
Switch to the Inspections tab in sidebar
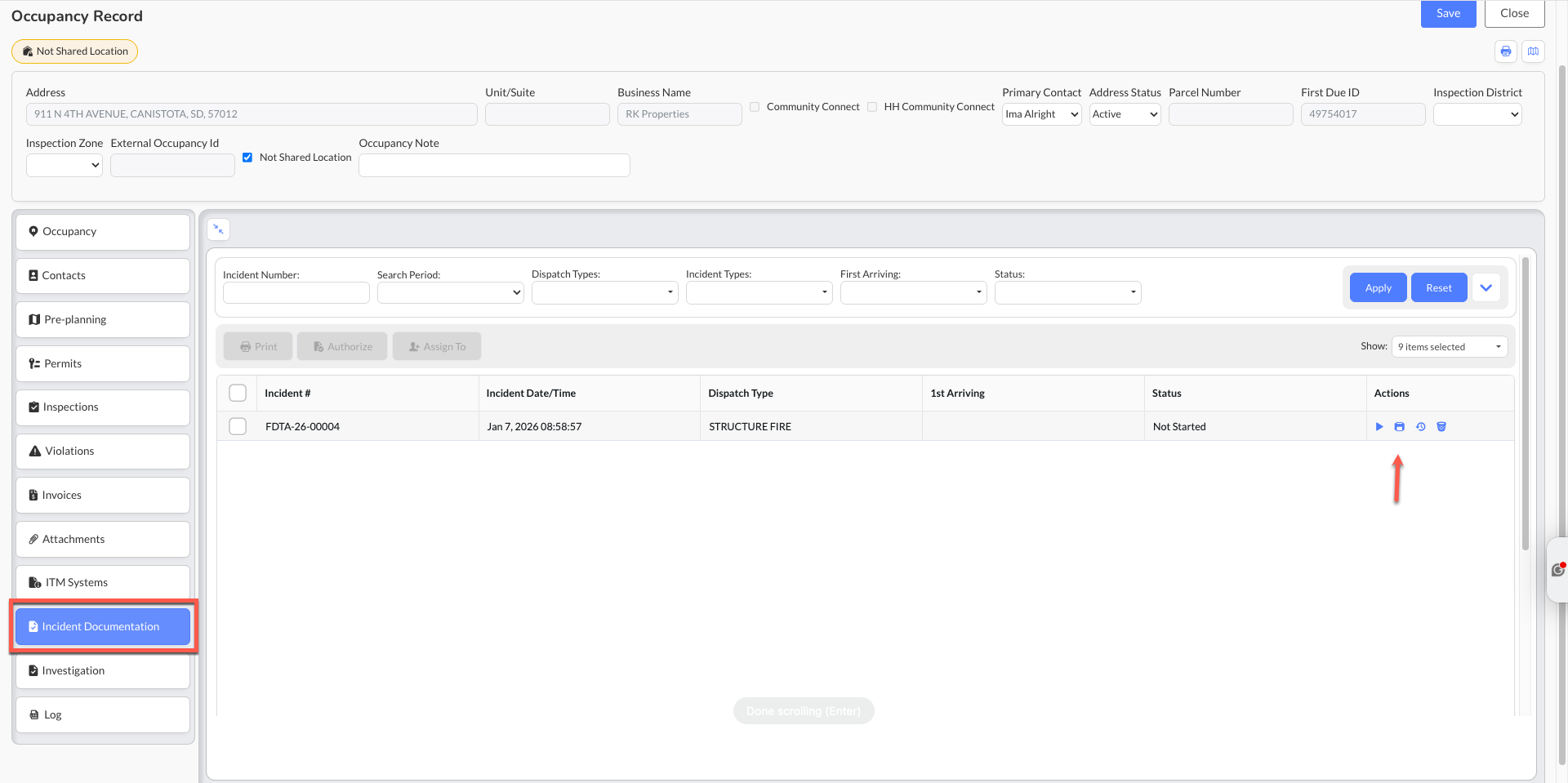click(x=103, y=407)
